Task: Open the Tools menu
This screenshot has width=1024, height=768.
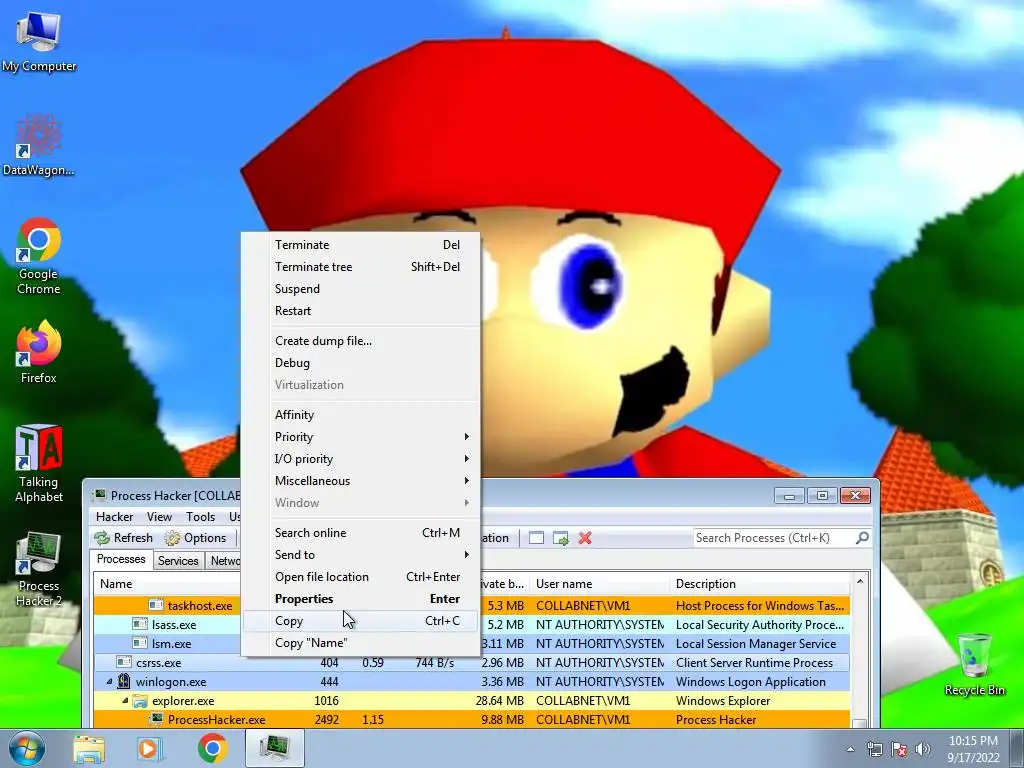Action: click(x=200, y=517)
